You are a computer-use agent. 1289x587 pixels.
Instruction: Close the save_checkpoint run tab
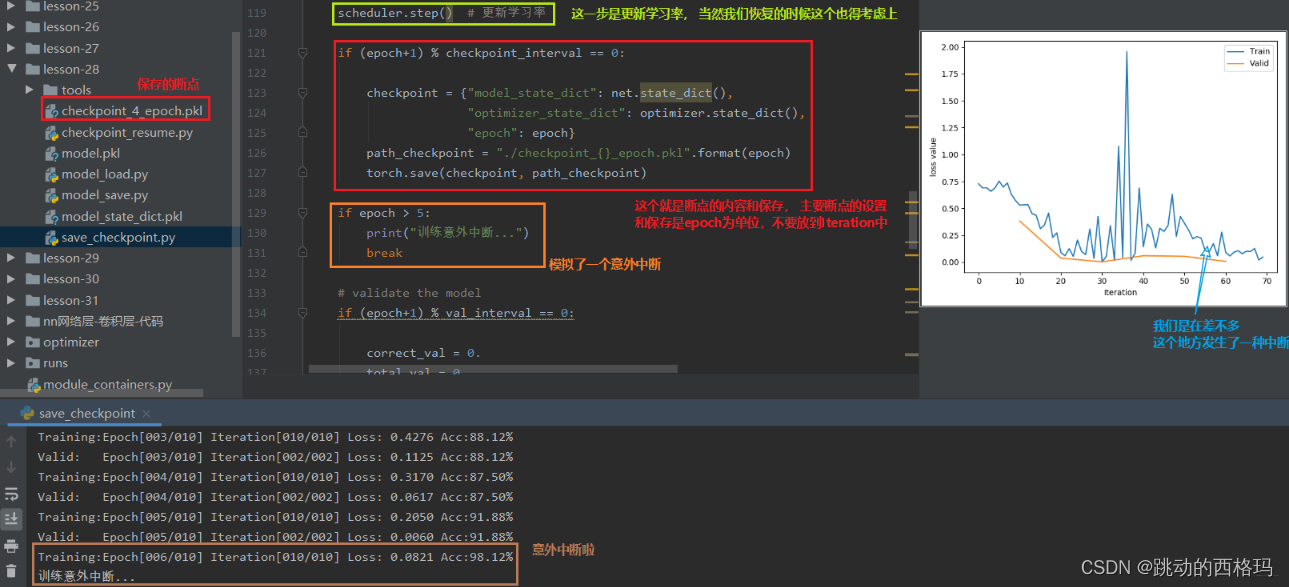pyautogui.click(x=145, y=413)
